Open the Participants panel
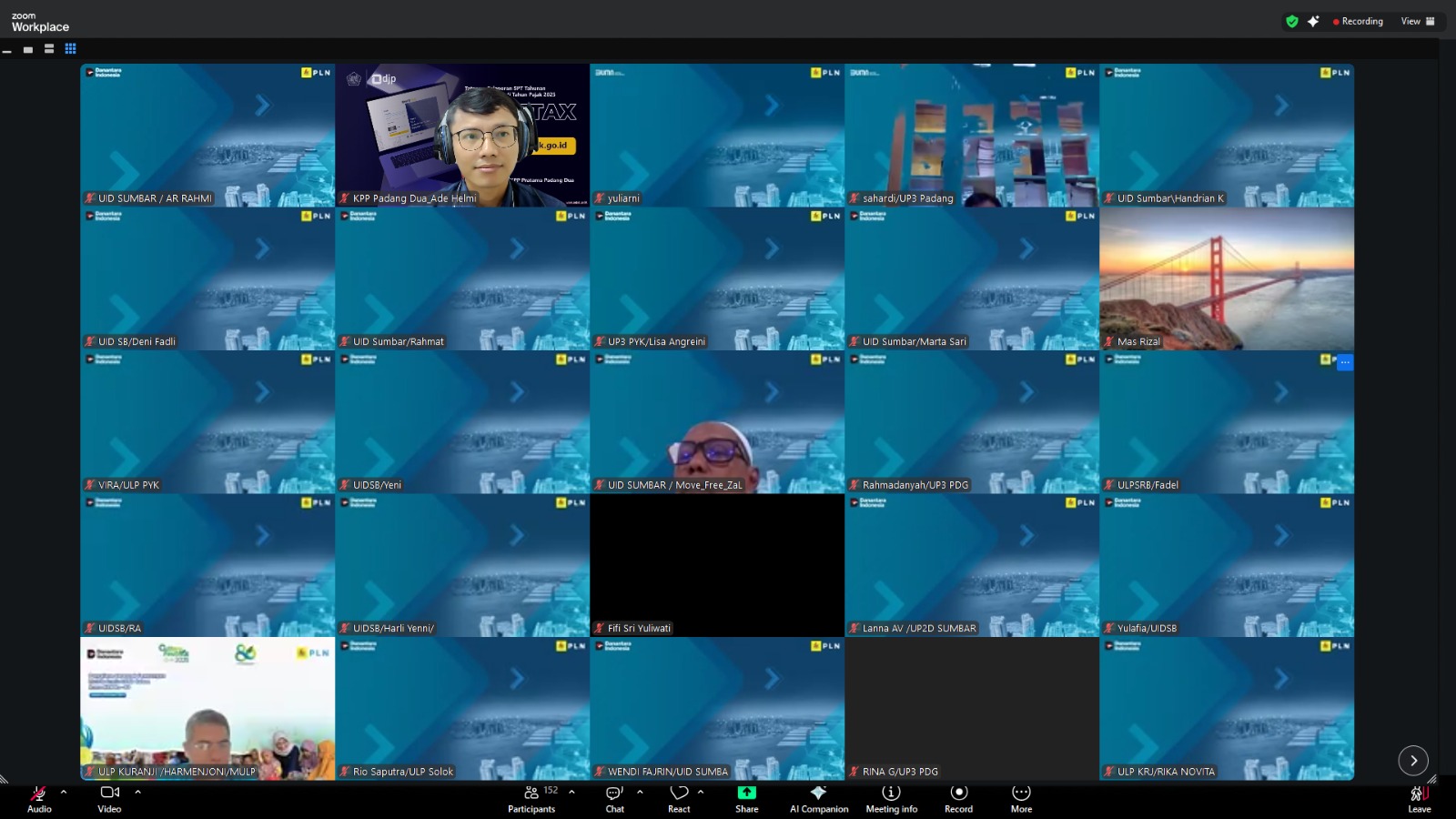Image resolution: width=1456 pixels, height=819 pixels. 531,797
